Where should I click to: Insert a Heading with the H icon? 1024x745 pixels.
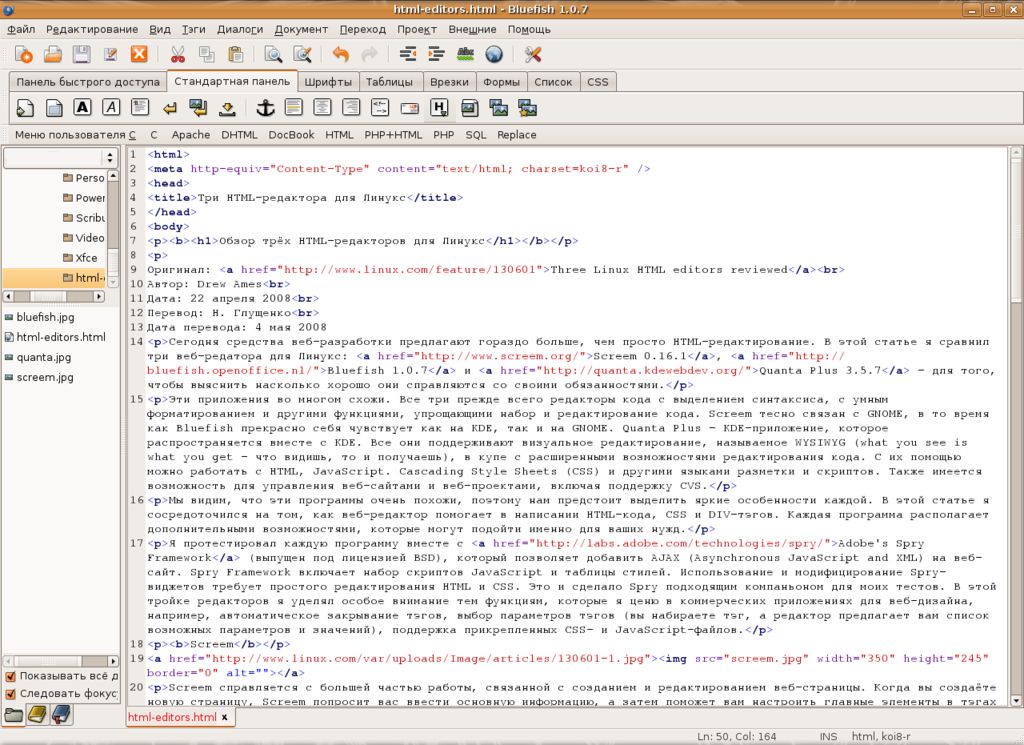tap(440, 108)
